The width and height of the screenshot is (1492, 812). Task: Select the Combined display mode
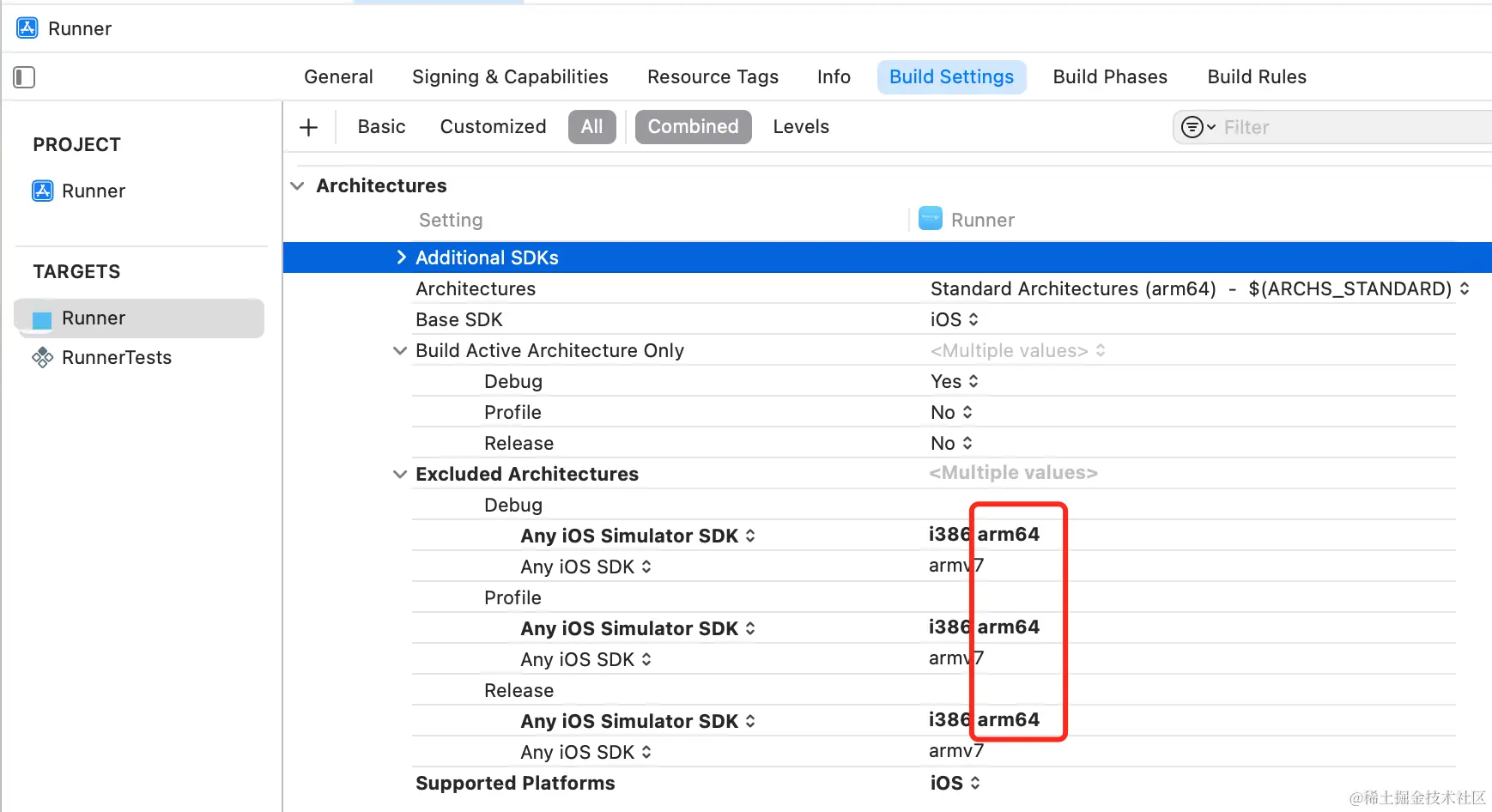tap(693, 127)
